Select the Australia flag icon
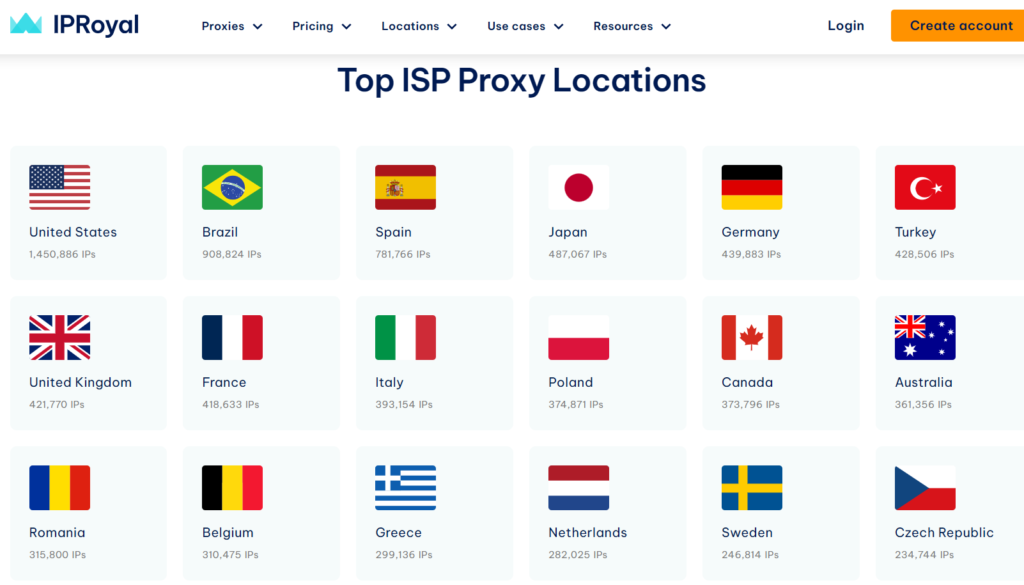The height and width of the screenshot is (585, 1024). 925,338
